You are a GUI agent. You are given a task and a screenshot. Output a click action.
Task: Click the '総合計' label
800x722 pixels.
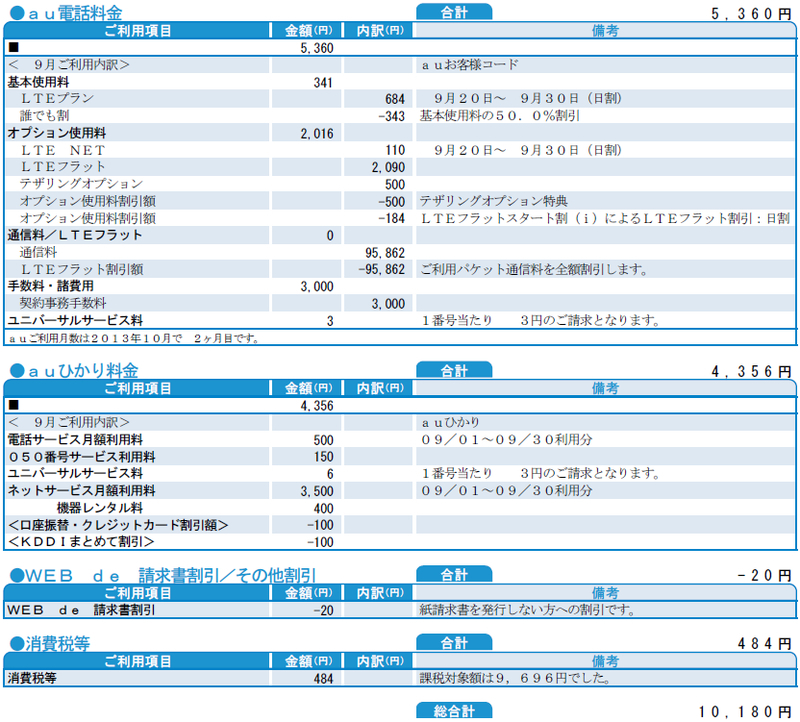(454, 711)
